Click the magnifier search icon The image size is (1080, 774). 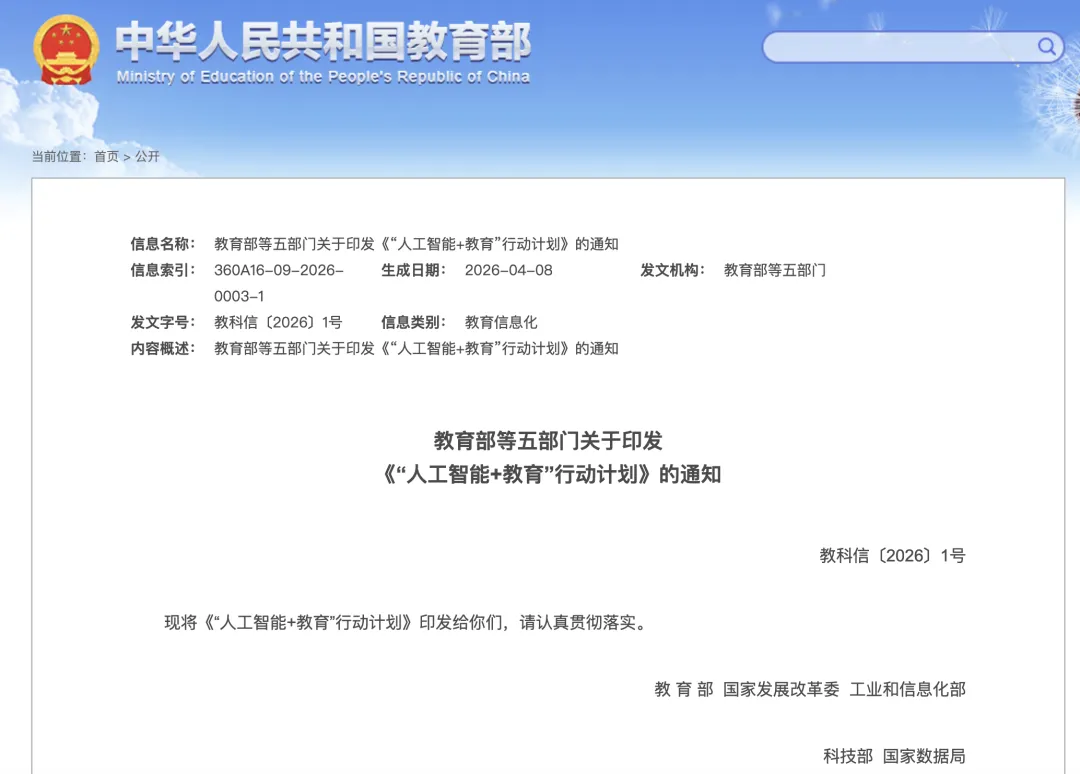[x=1046, y=46]
